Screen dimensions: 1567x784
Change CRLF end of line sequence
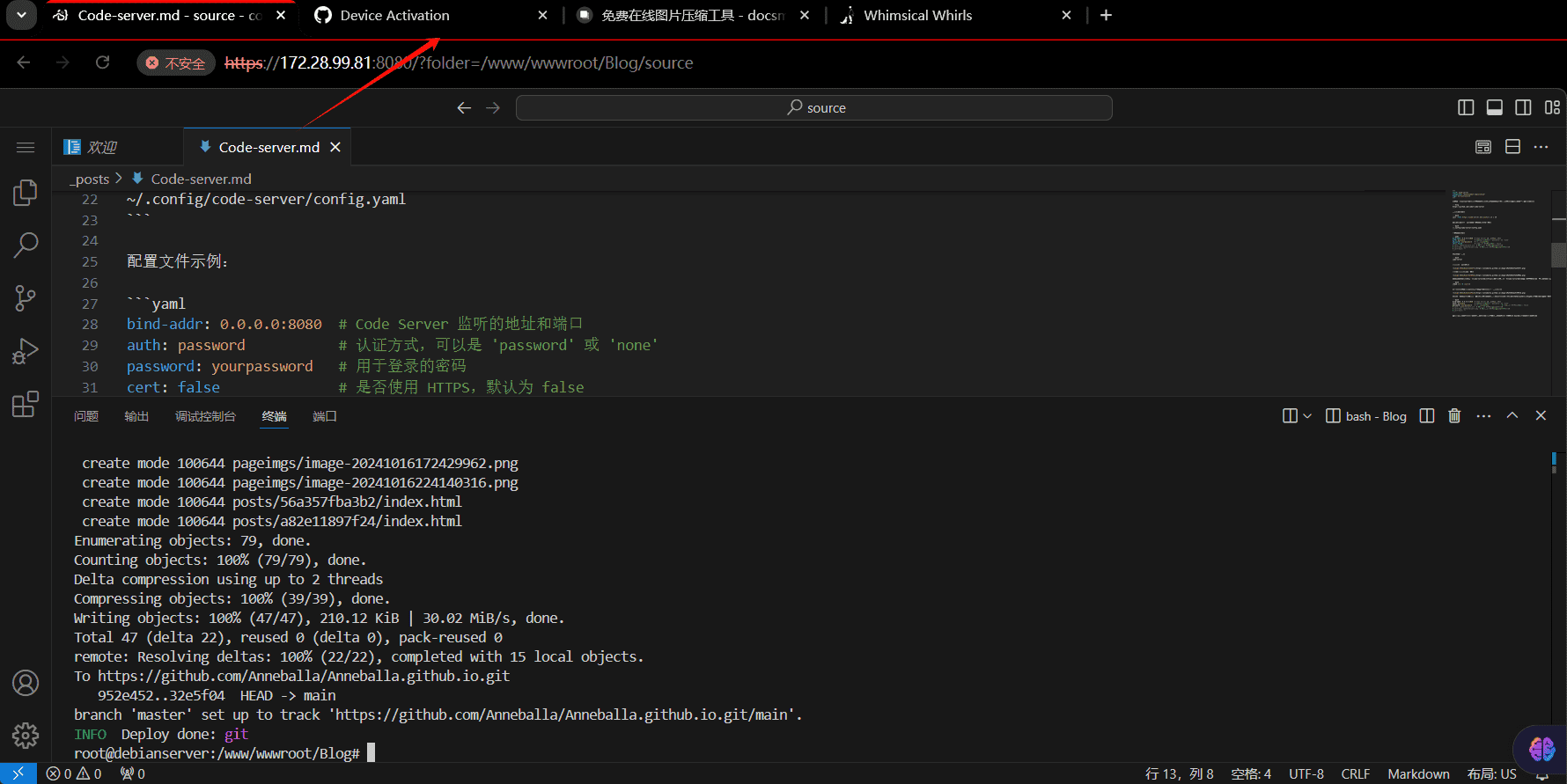pos(1356,773)
